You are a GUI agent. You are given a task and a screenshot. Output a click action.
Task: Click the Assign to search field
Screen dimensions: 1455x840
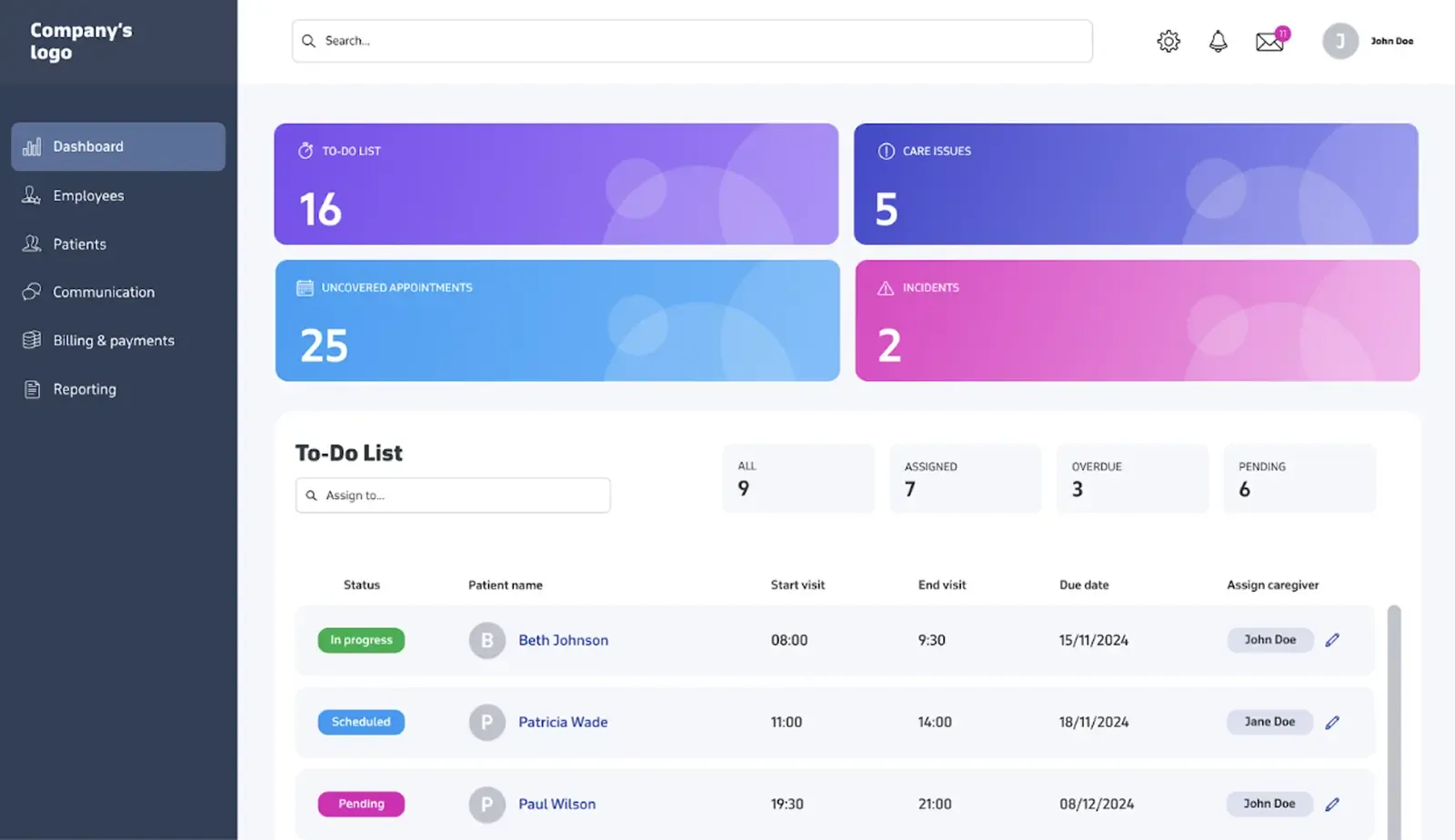click(453, 495)
